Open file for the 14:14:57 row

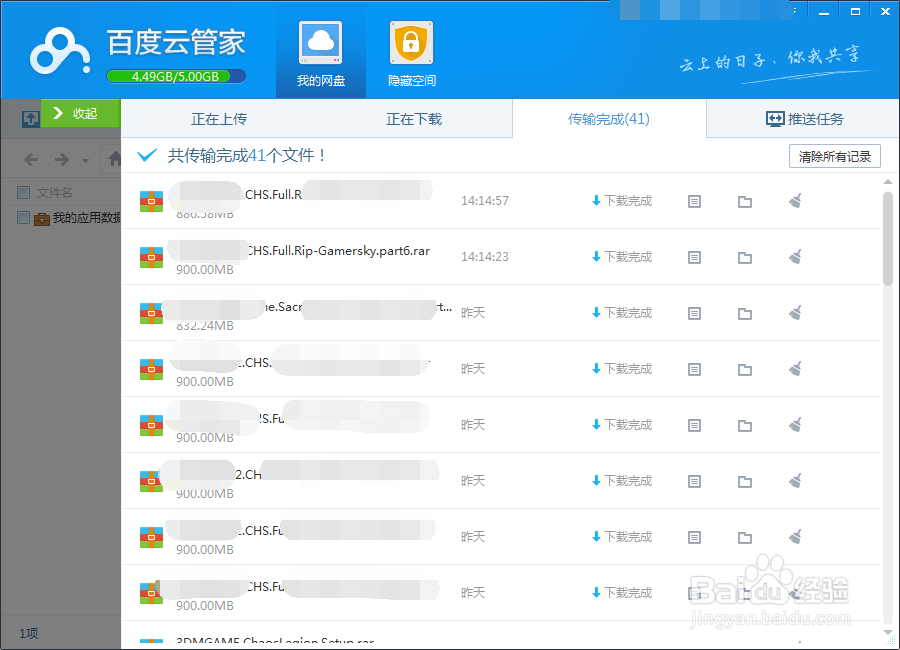point(695,201)
